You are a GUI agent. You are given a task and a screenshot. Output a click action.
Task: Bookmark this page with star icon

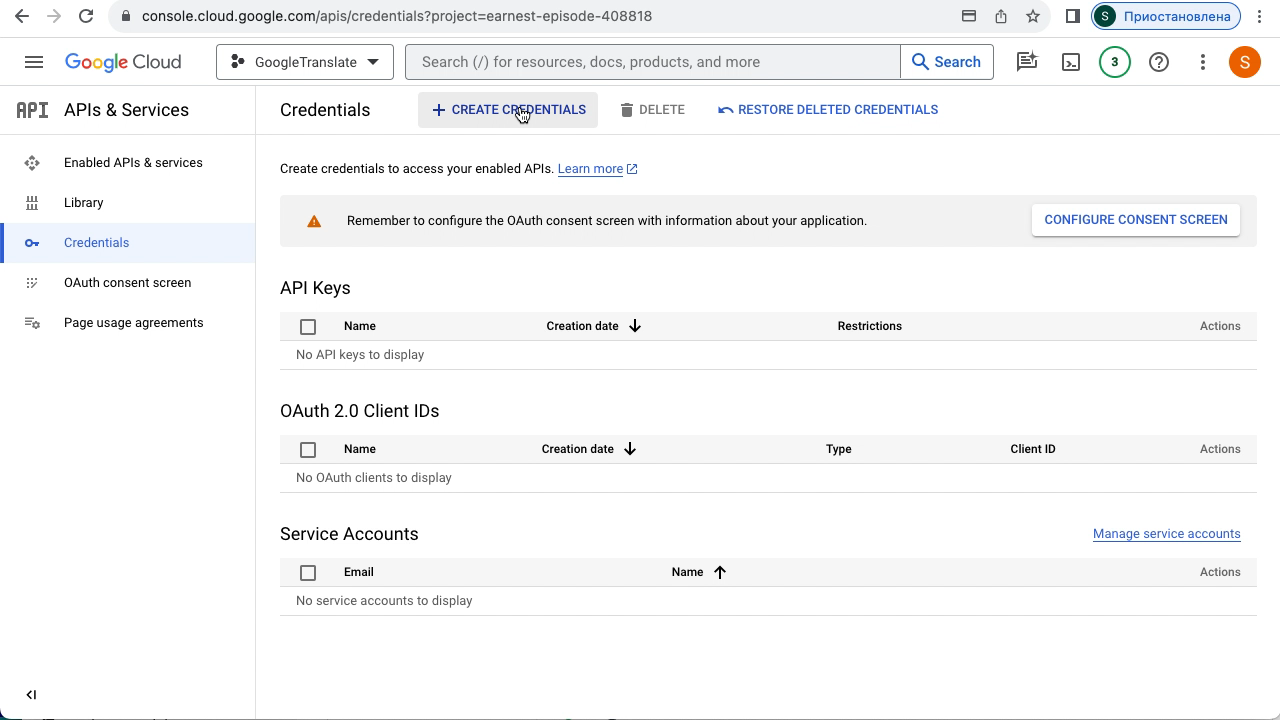pos(1033,16)
